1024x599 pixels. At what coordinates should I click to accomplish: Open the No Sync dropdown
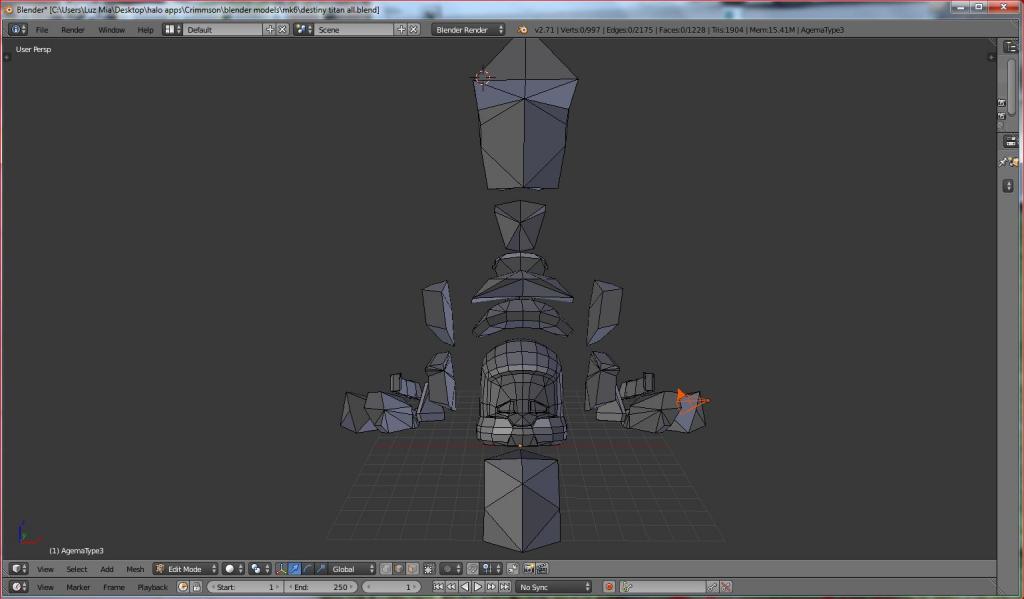click(553, 587)
